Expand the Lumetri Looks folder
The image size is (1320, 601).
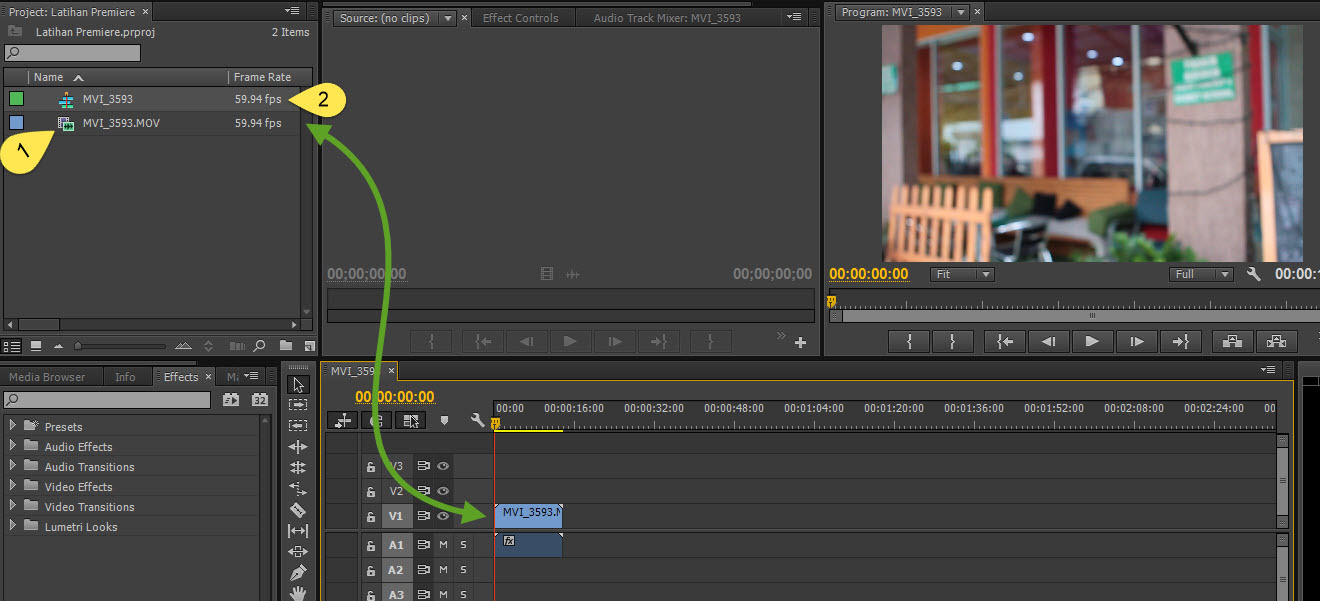coord(13,526)
